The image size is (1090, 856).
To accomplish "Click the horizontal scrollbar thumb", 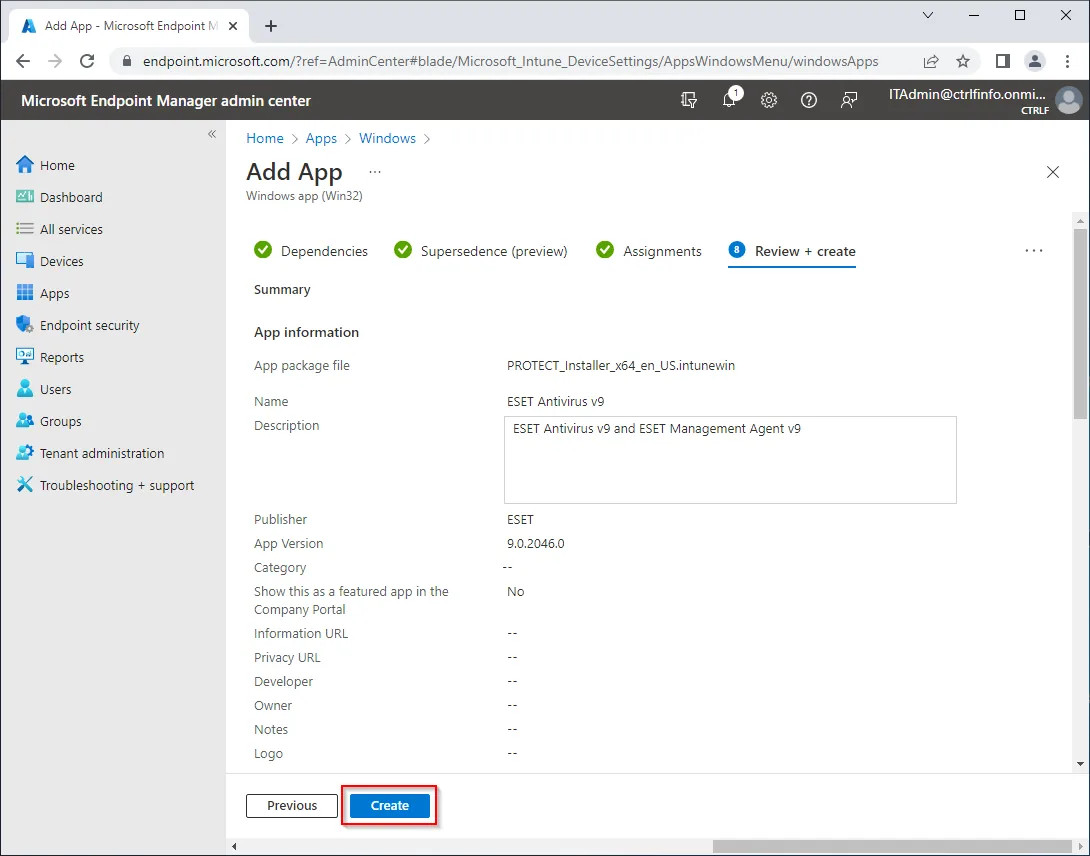I will pos(892,846).
